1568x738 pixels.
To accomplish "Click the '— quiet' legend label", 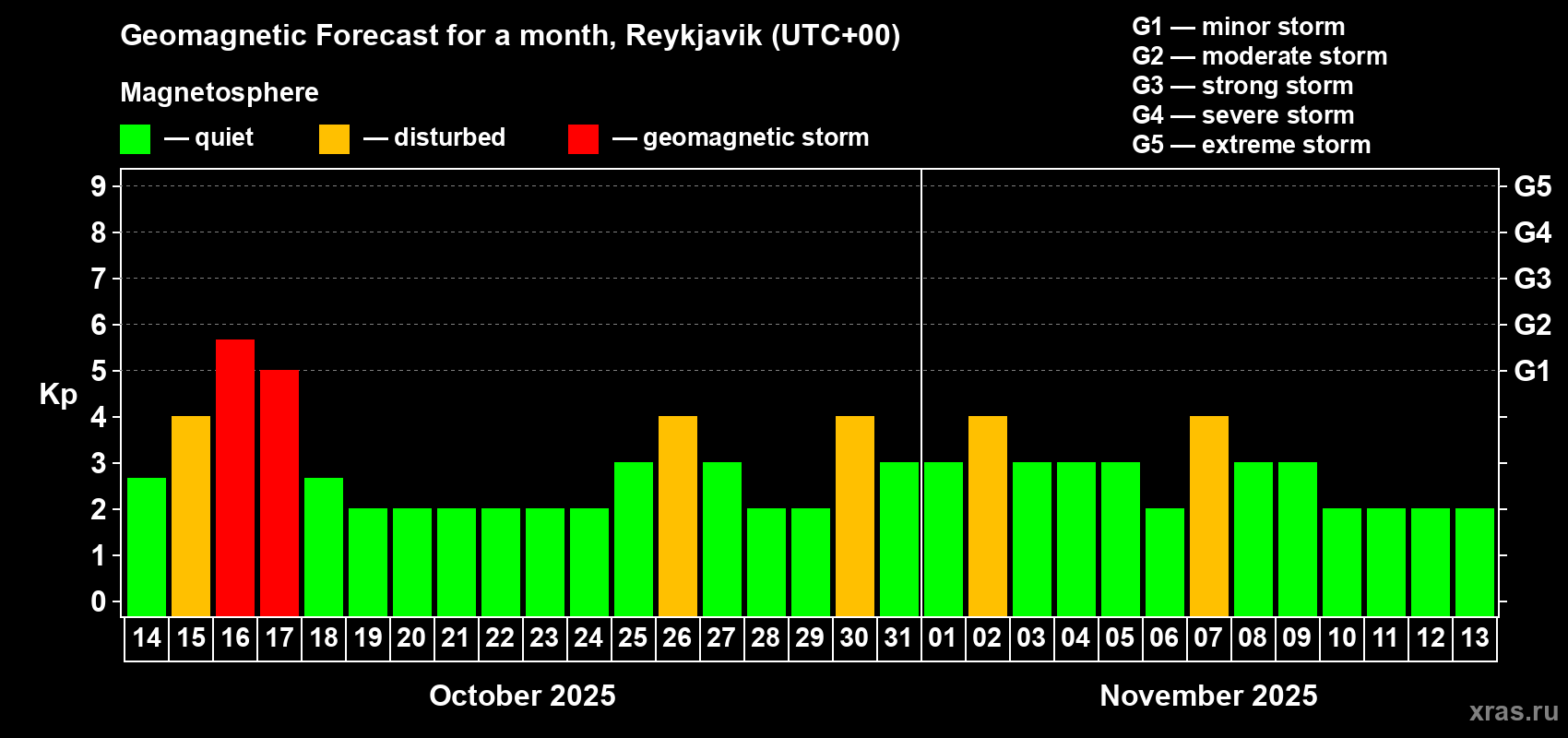I will [208, 137].
